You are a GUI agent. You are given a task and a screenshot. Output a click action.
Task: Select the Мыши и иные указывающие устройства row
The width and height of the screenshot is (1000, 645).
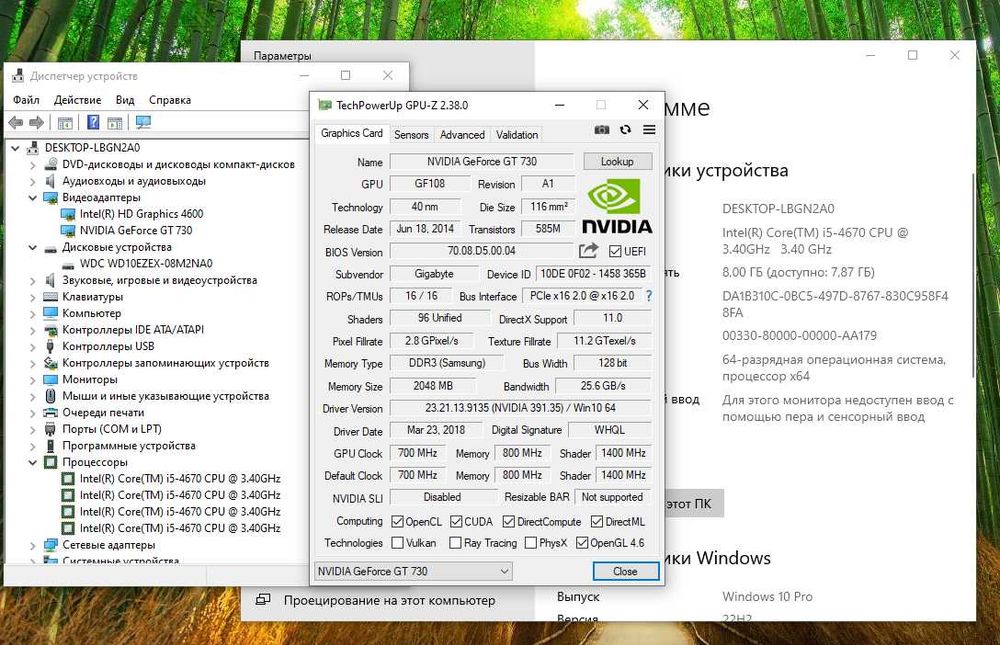click(x=165, y=396)
